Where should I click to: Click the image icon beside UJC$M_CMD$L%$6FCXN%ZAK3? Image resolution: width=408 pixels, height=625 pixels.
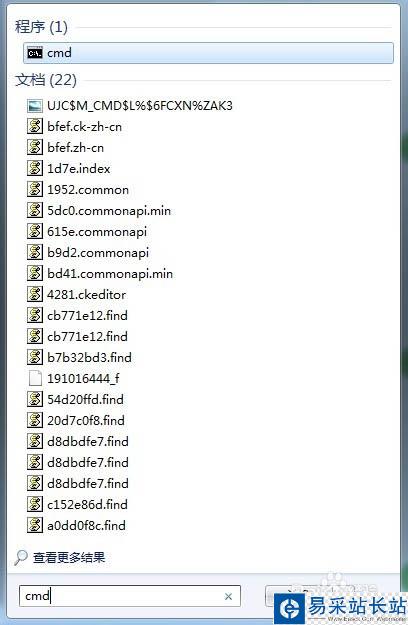35,106
